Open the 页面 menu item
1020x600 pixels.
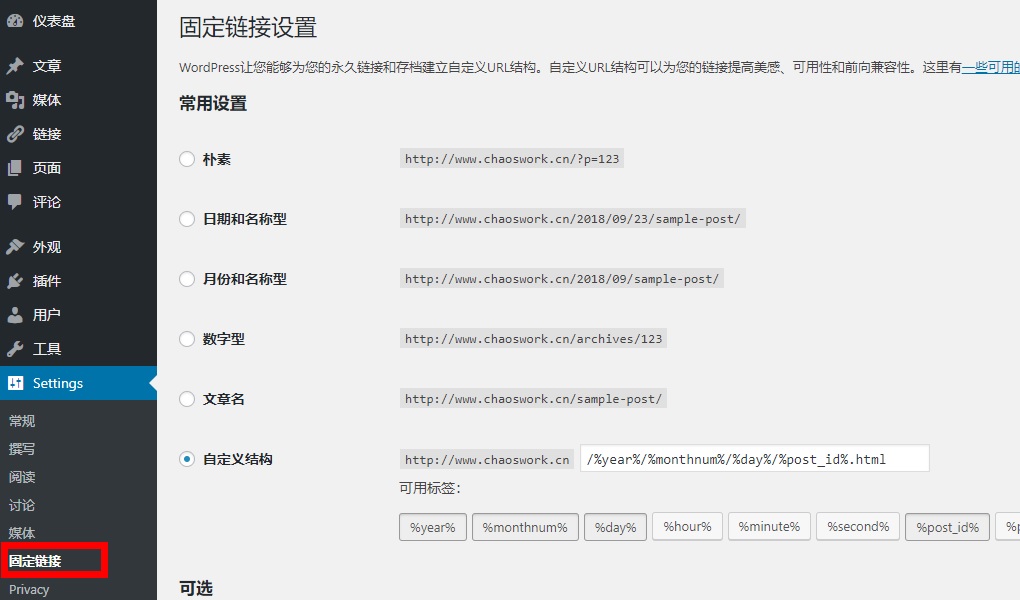click(78, 168)
